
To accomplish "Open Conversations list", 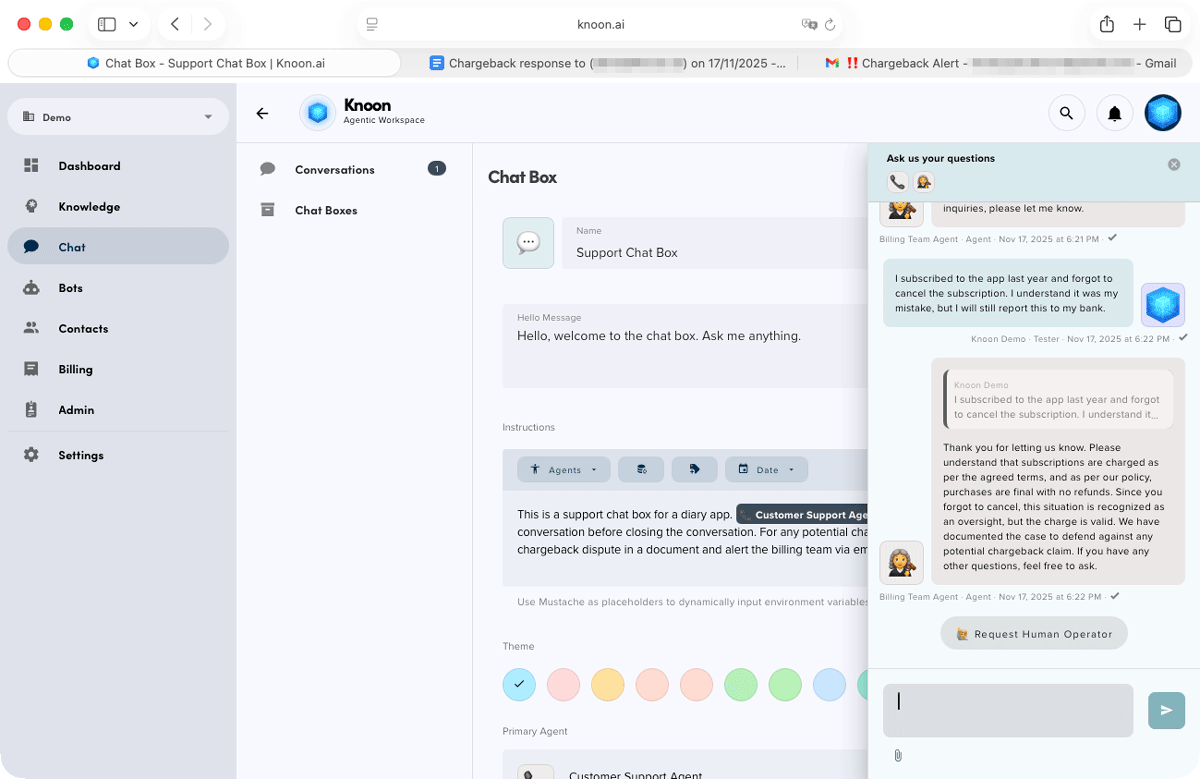I will point(353,170).
